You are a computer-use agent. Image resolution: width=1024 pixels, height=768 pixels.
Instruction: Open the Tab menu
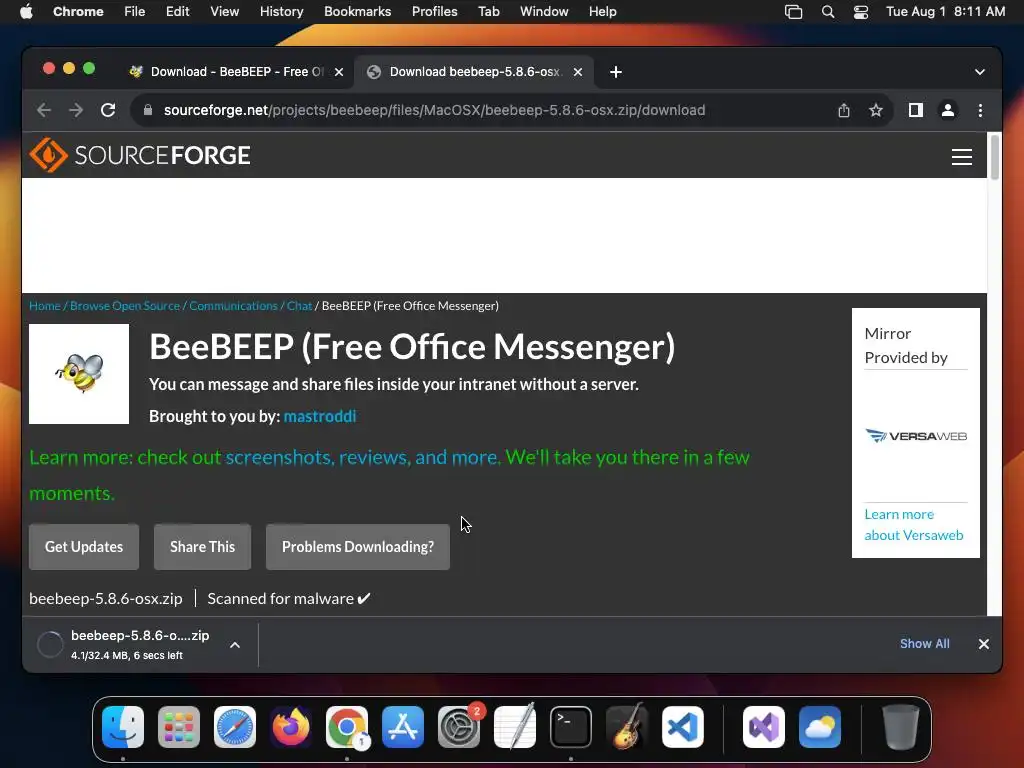pos(488,12)
